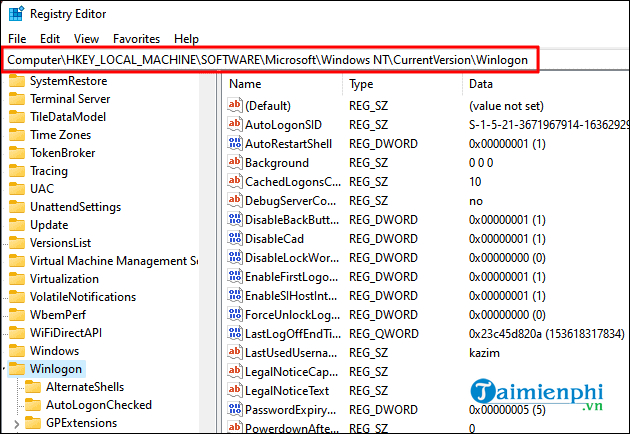Click the PowerdownAfte... value icon
The width and height of the screenshot is (630, 434).
235,427
